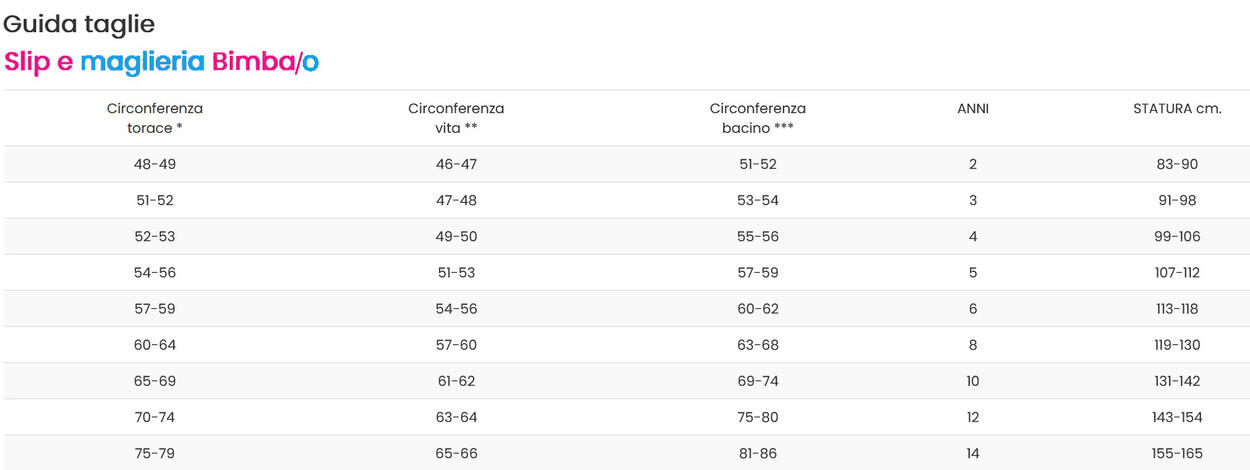The height and width of the screenshot is (470, 1250).
Task: Select the 119-130 height cell
Action: pyautogui.click(x=1177, y=345)
